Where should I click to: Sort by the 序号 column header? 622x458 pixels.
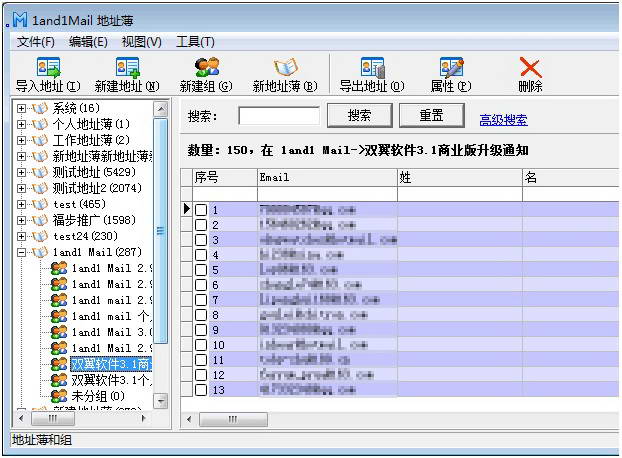click(x=225, y=177)
